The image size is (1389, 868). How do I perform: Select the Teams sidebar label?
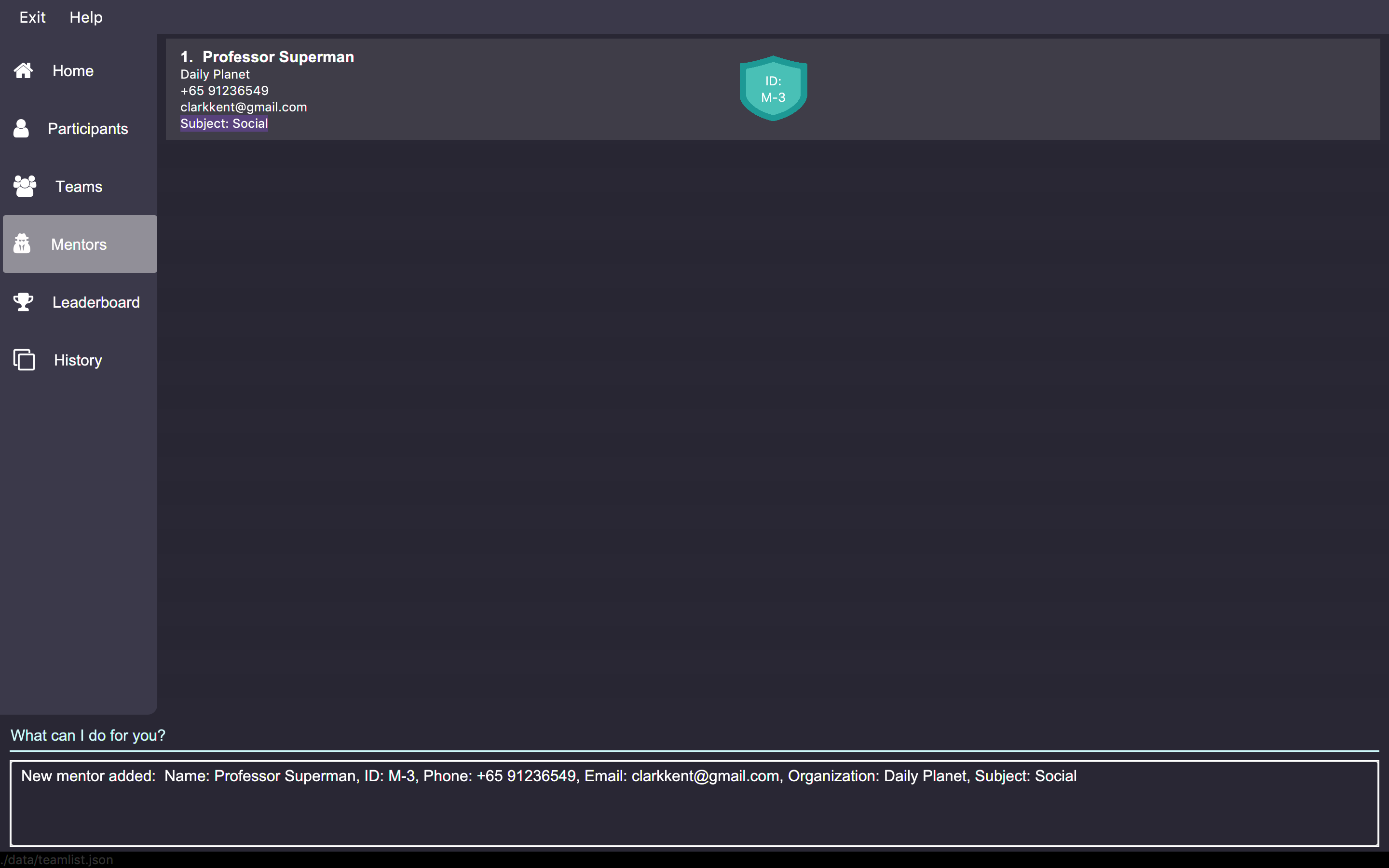[79, 187]
